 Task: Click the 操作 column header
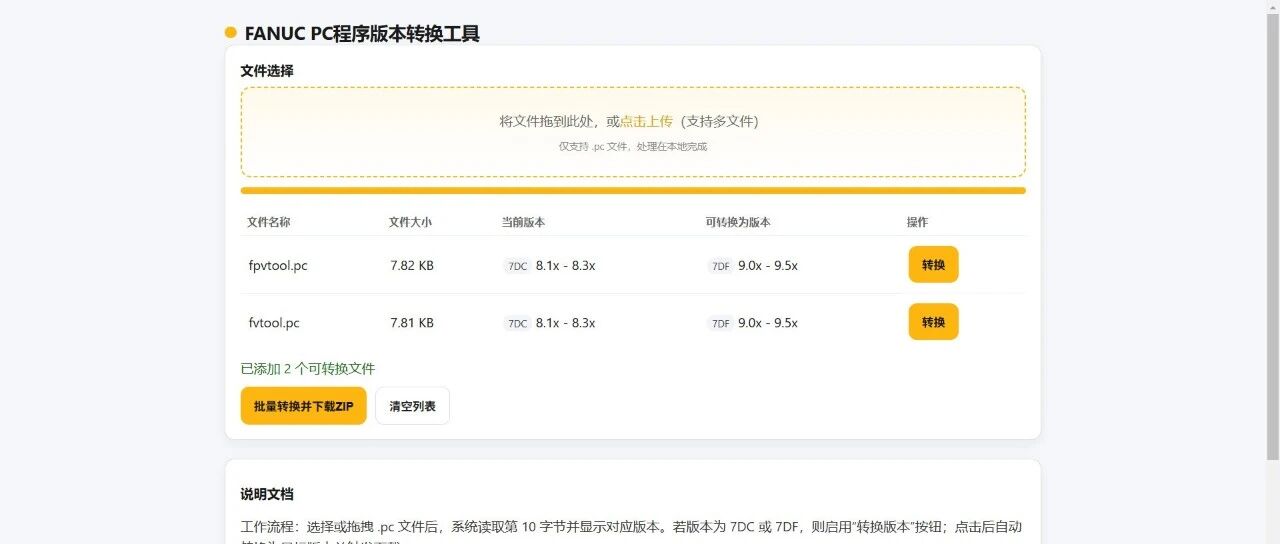pos(917,222)
